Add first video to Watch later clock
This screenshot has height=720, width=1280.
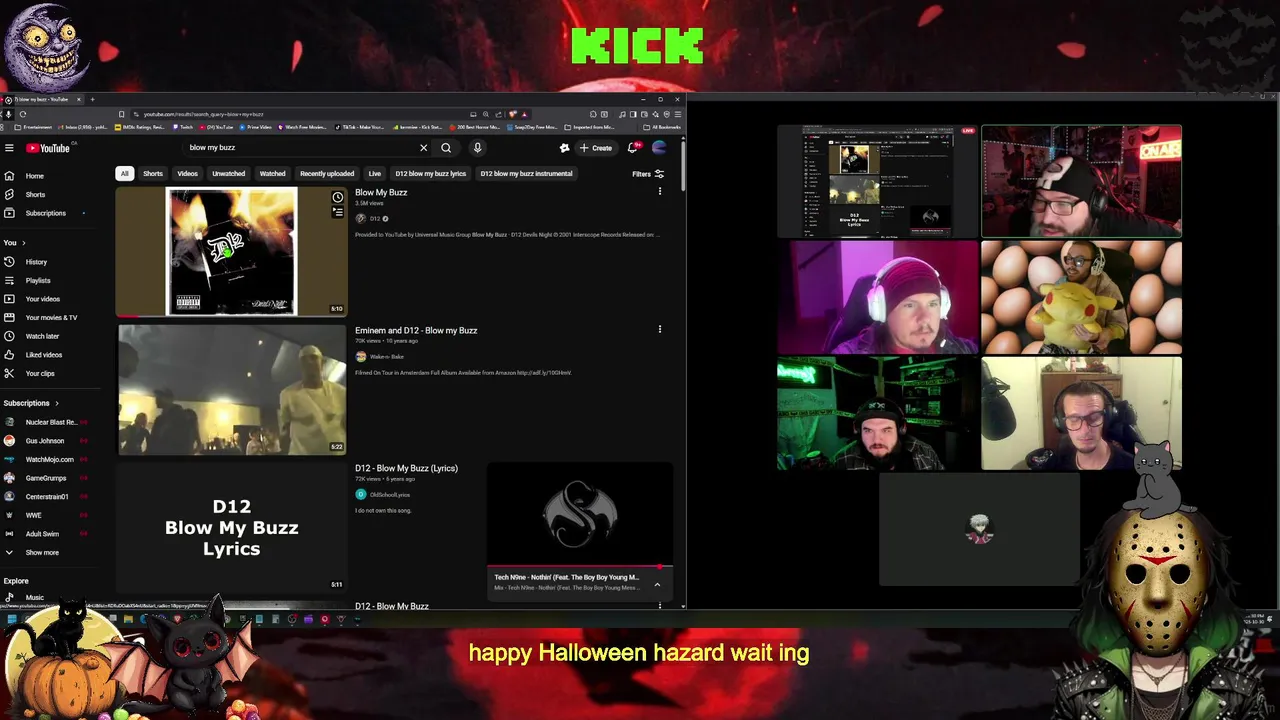tap(338, 197)
